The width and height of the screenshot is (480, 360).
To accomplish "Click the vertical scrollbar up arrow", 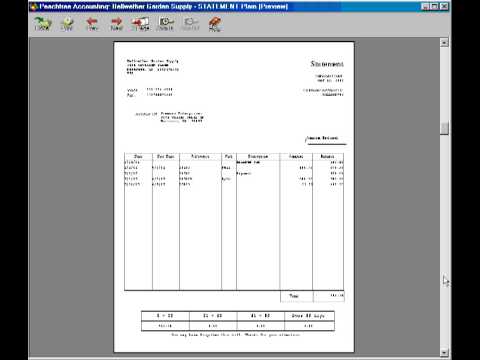I will (x=444, y=42).
